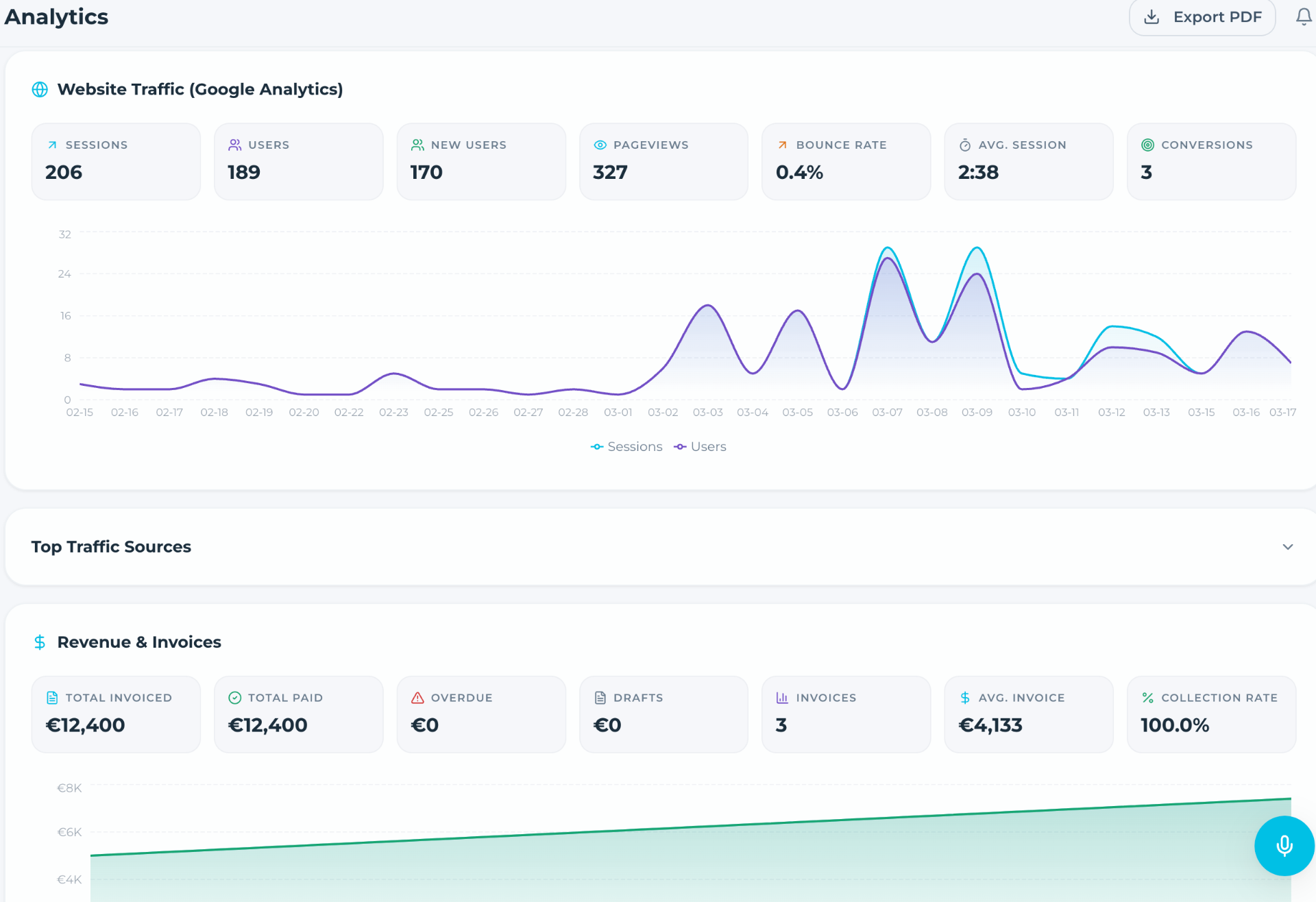Expand the Top Traffic Sources chevron
Image resolution: width=1316 pixels, height=902 pixels.
coord(1287,546)
